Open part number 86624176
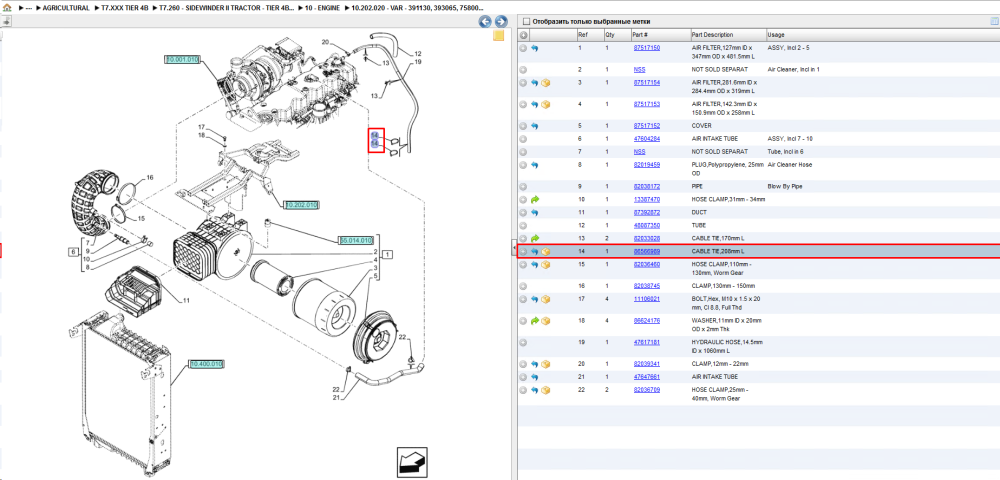1000x480 pixels. (x=647, y=321)
